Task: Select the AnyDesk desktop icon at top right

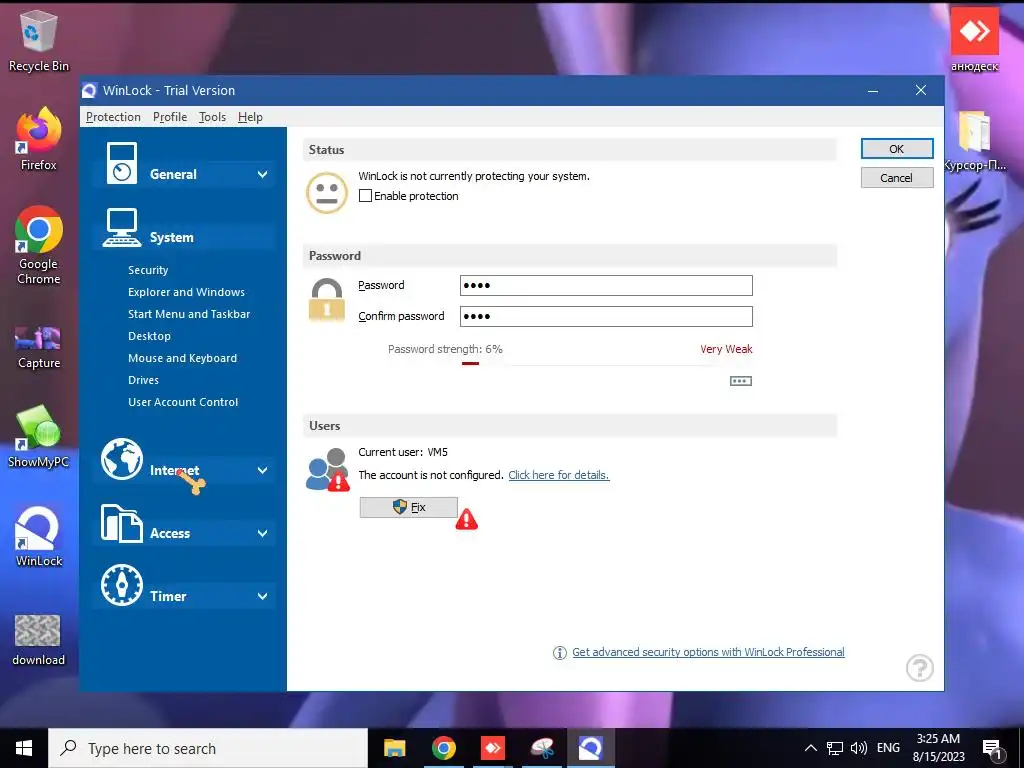Action: point(974,40)
